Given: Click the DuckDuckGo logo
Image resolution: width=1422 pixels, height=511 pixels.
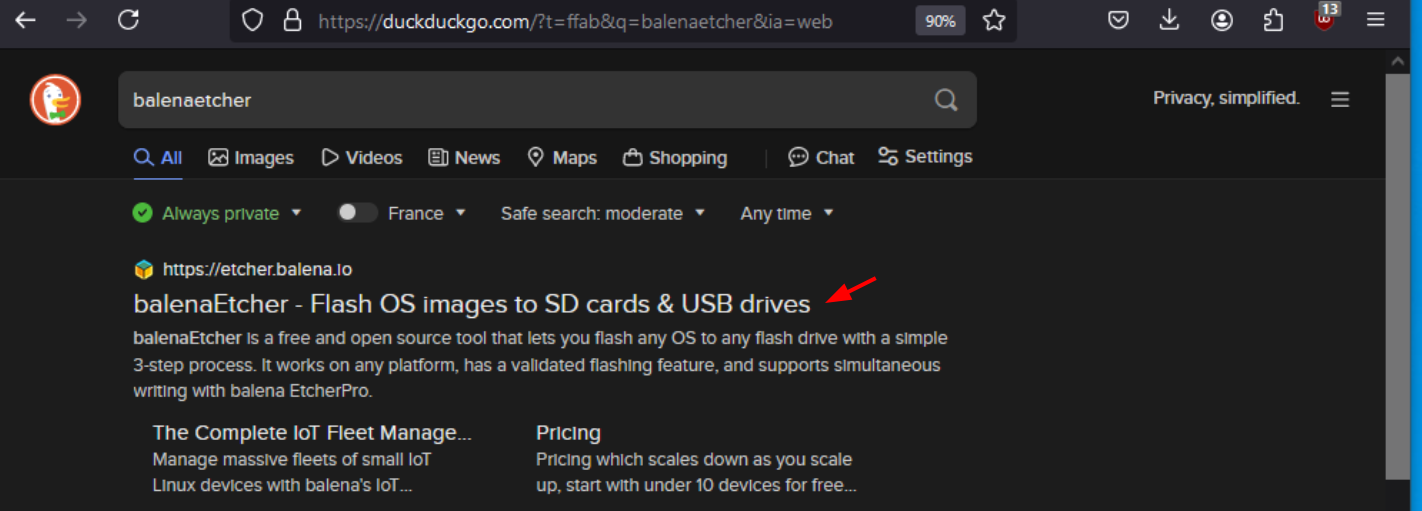Looking at the screenshot, I should pos(55,100).
